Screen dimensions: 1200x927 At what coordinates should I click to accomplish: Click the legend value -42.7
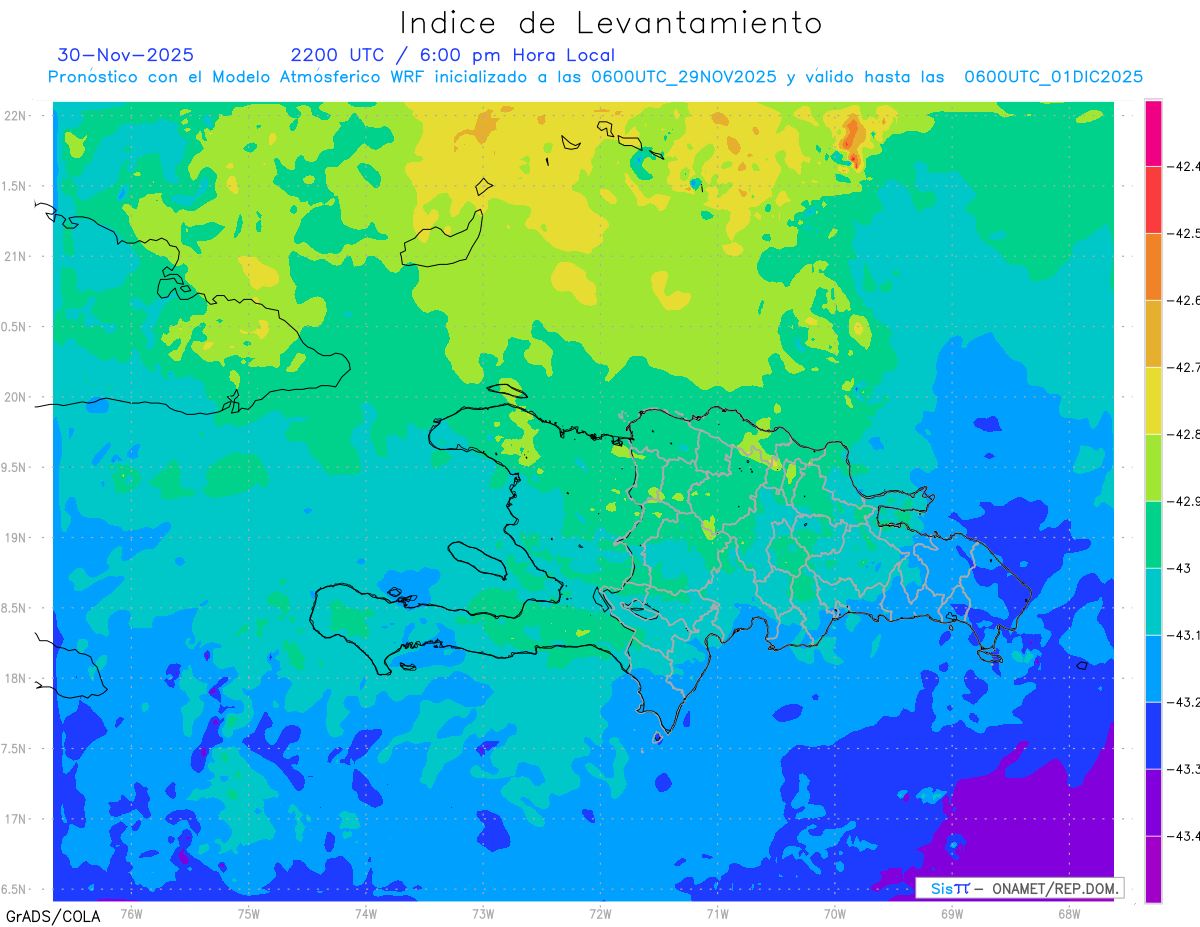pos(1184,368)
